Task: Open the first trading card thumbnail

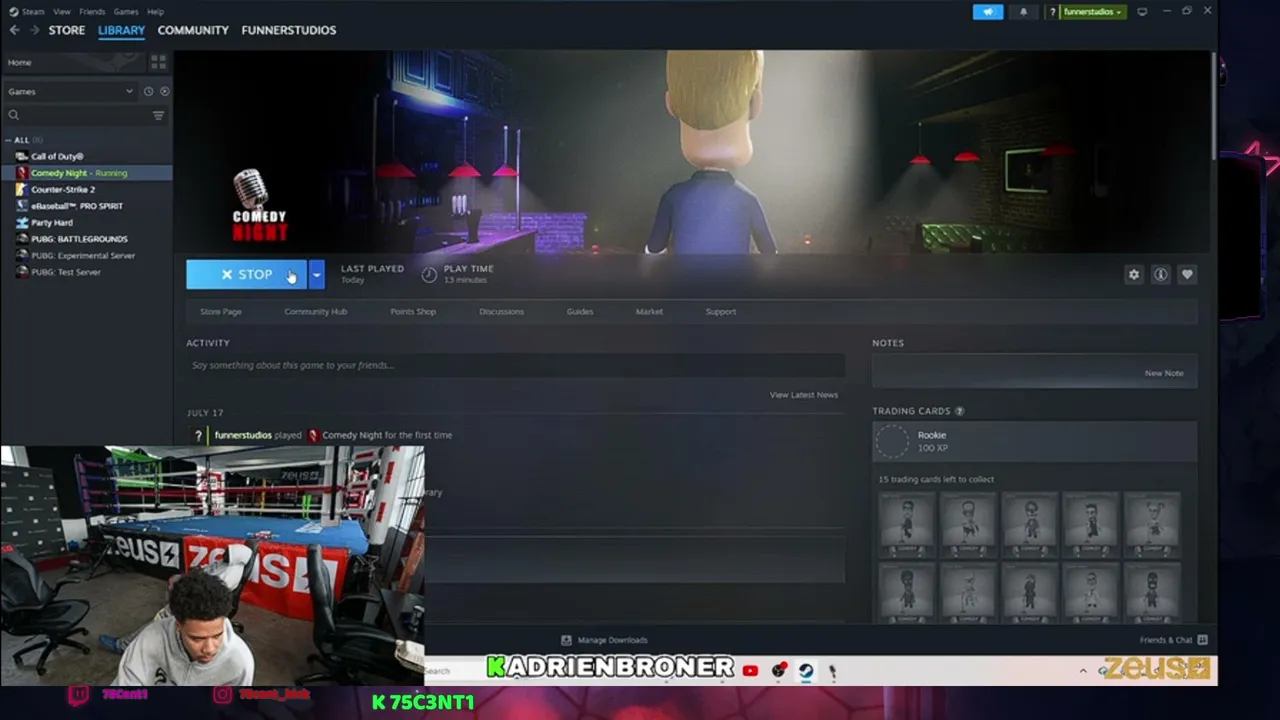Action: pos(907,525)
